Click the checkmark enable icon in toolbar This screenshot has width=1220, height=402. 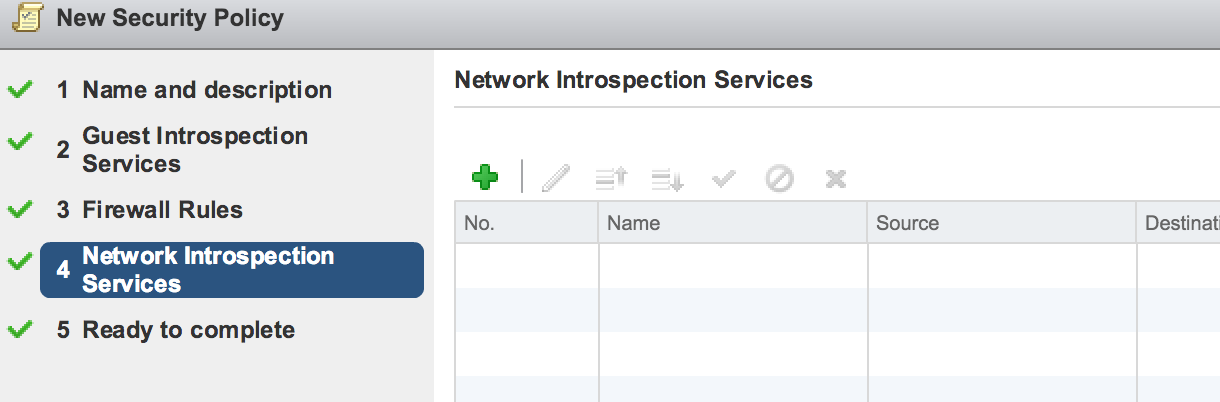[x=723, y=179]
